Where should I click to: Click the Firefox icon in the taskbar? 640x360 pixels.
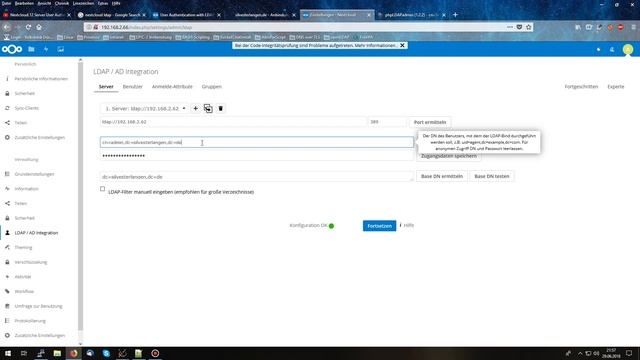point(73,353)
